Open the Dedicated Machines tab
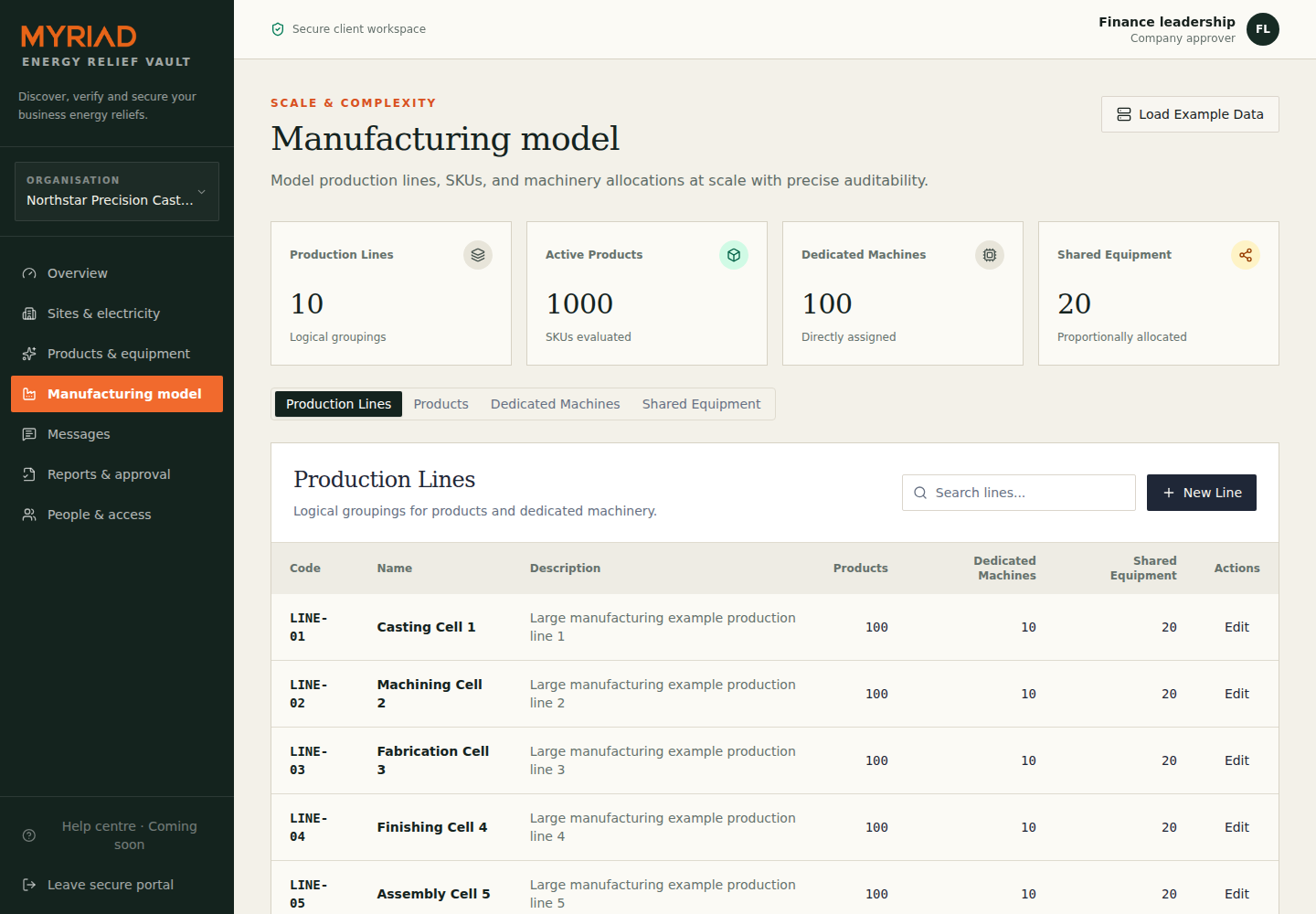This screenshot has width=1316, height=914. (555, 404)
